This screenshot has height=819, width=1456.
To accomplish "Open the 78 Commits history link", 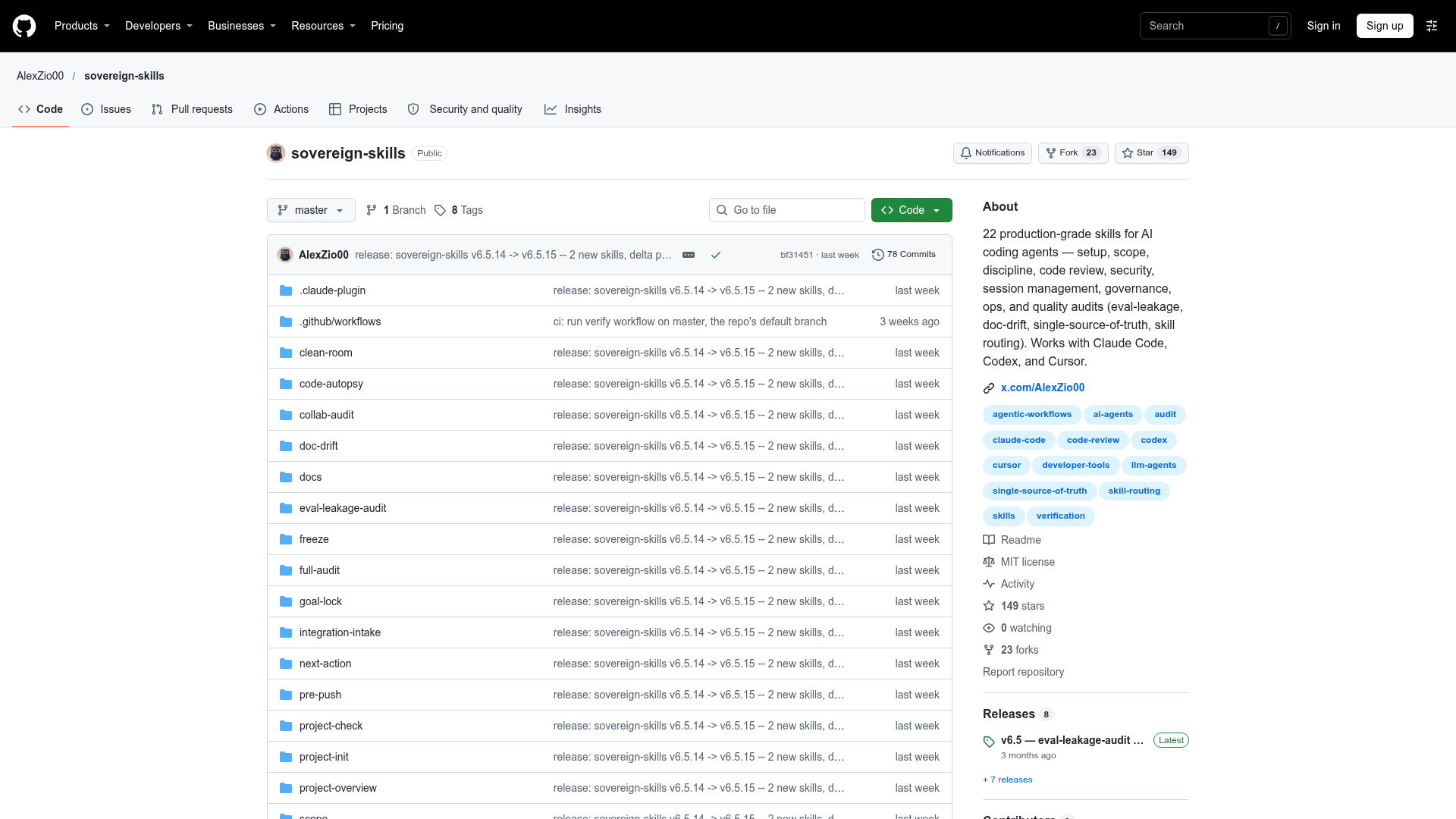I will [x=904, y=255].
